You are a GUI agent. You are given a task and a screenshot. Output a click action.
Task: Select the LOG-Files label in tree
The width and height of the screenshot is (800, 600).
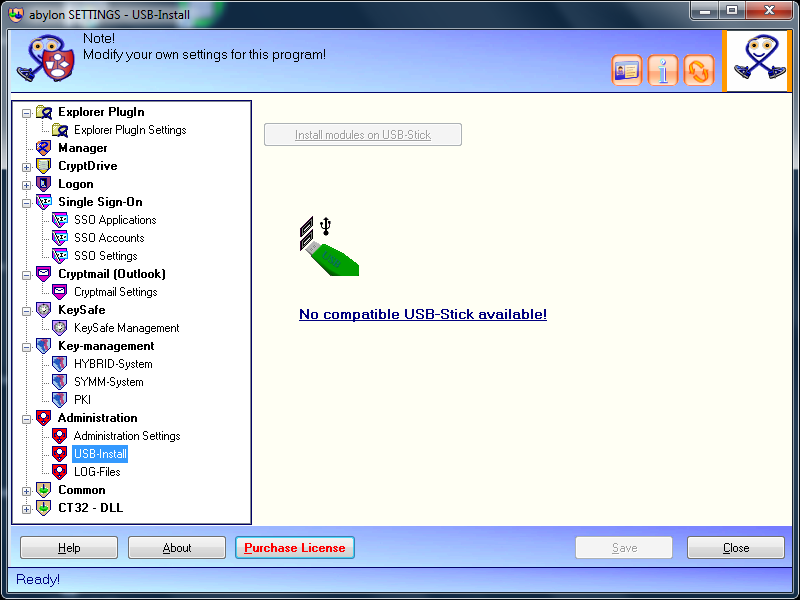pos(97,472)
